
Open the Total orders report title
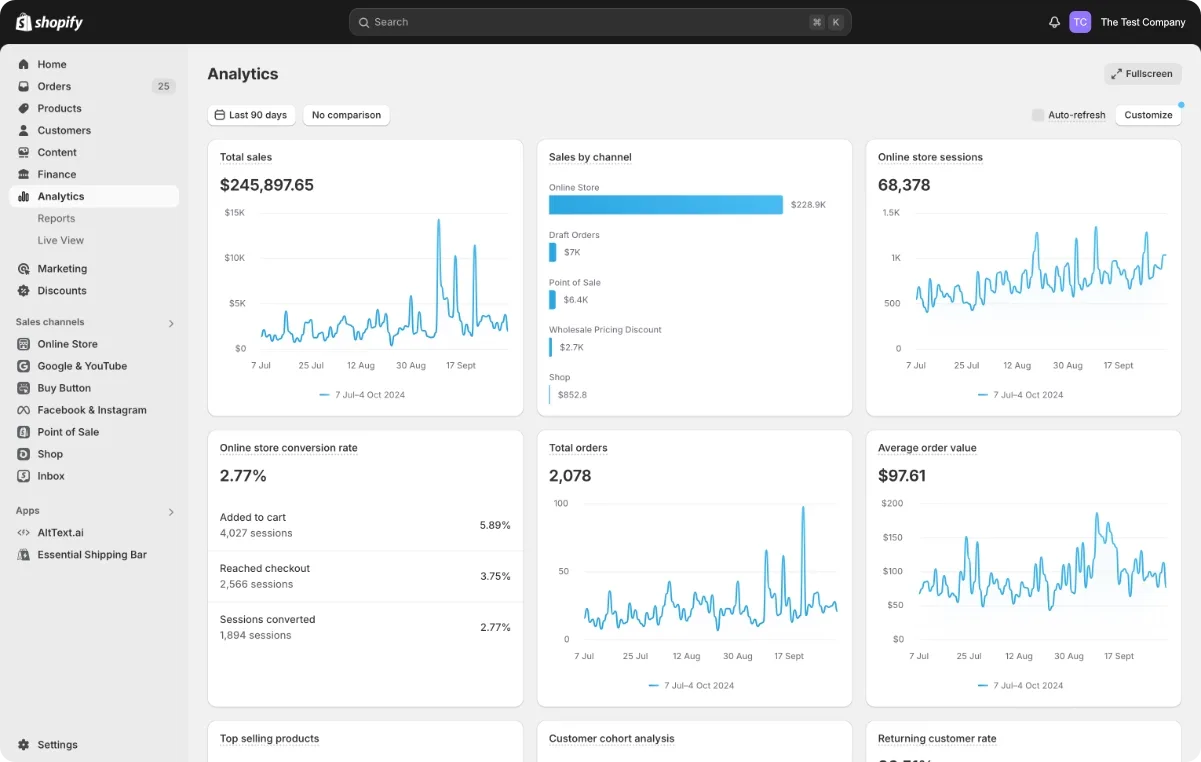tap(578, 448)
